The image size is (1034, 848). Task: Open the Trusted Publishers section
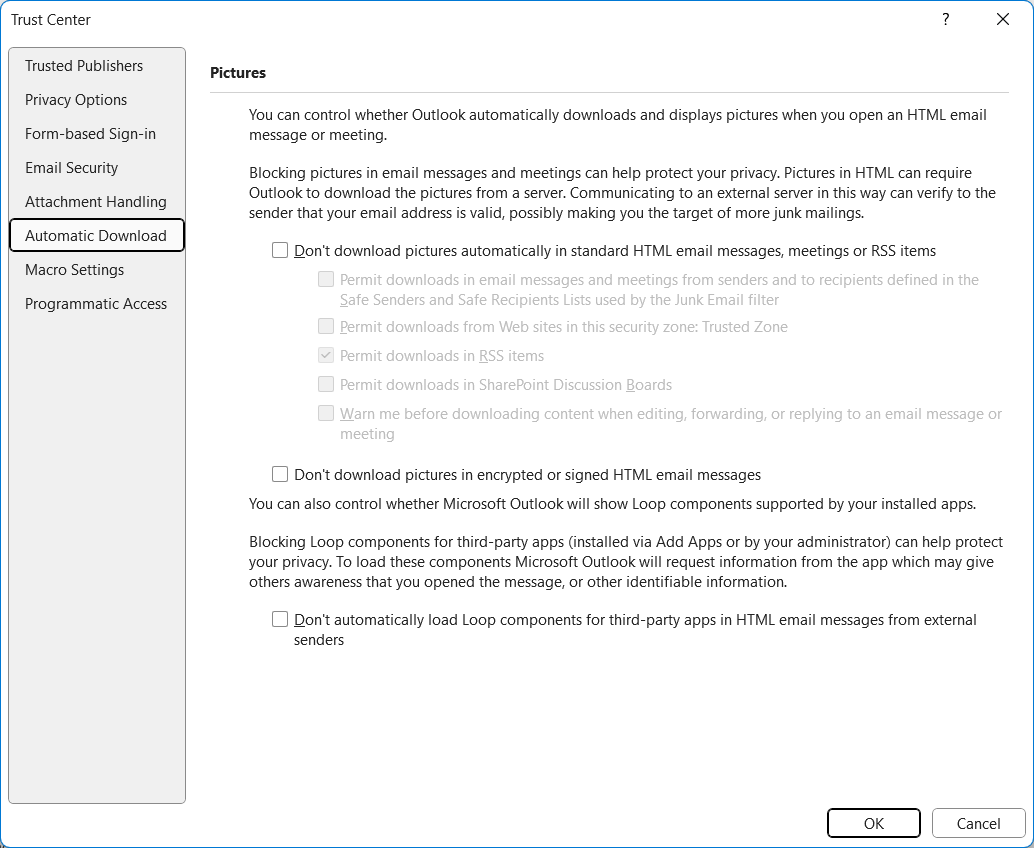click(97, 66)
